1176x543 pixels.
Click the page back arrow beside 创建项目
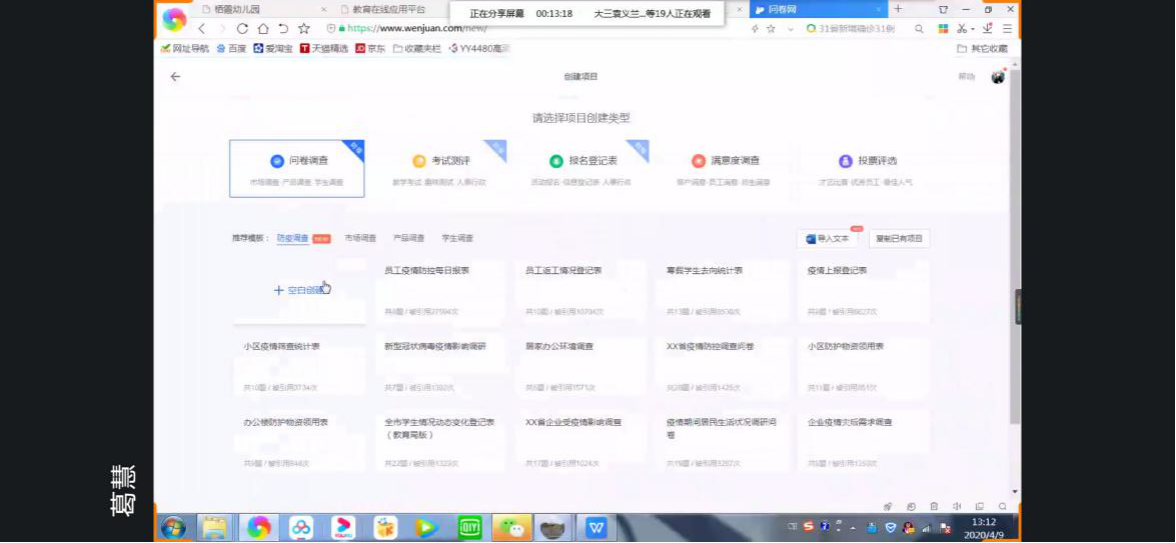[176, 76]
